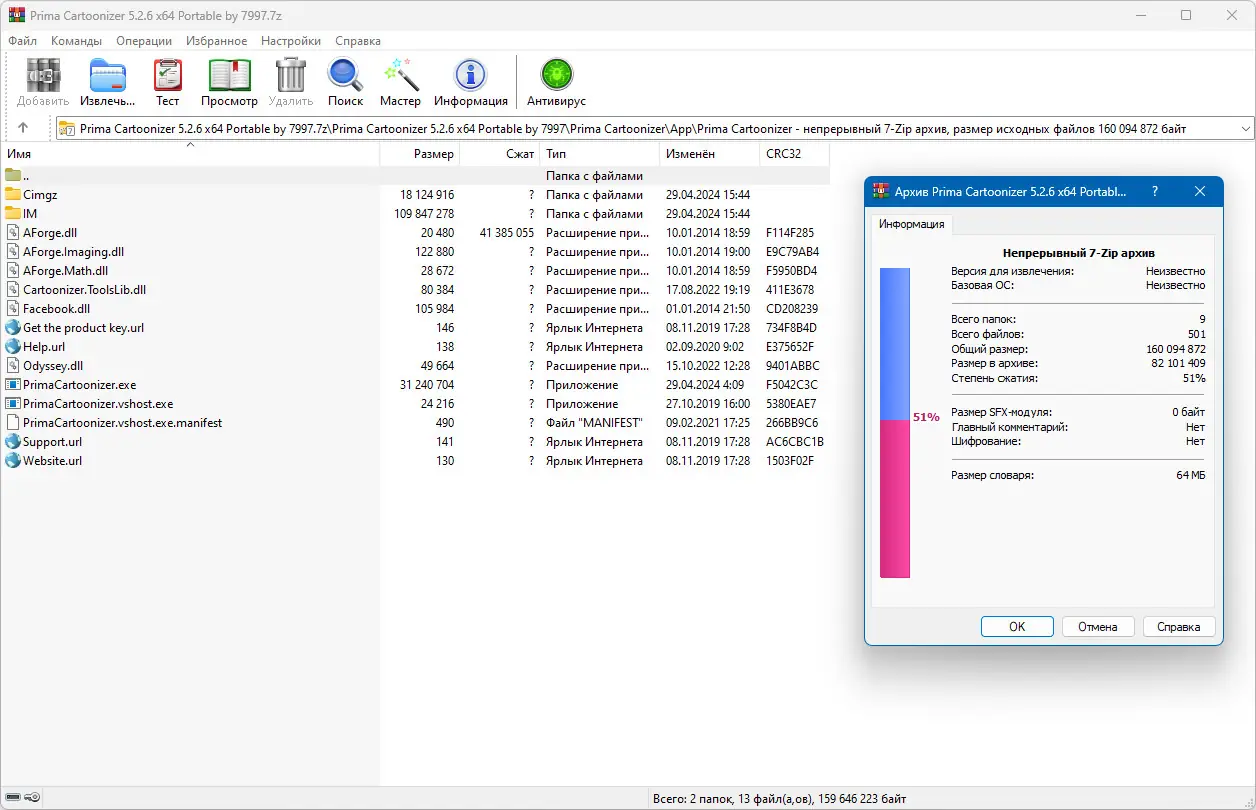Select the PrimaCartoonizer.vshost.exe file
The height and width of the screenshot is (810, 1256).
pos(98,404)
